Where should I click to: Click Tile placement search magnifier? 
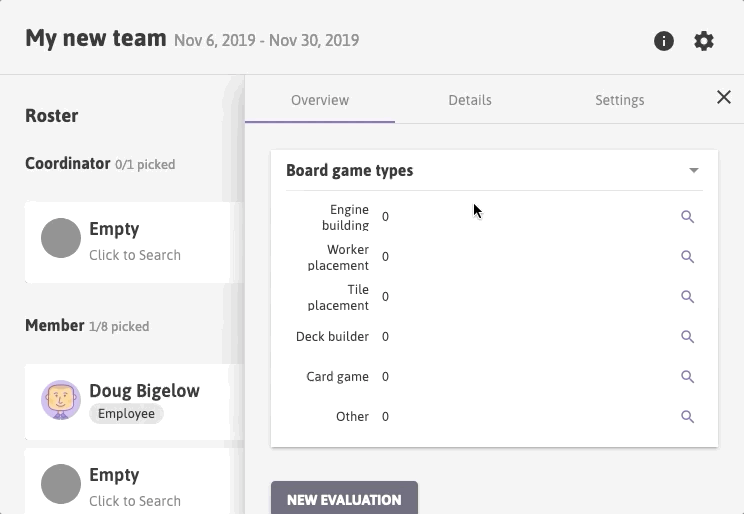tap(688, 297)
